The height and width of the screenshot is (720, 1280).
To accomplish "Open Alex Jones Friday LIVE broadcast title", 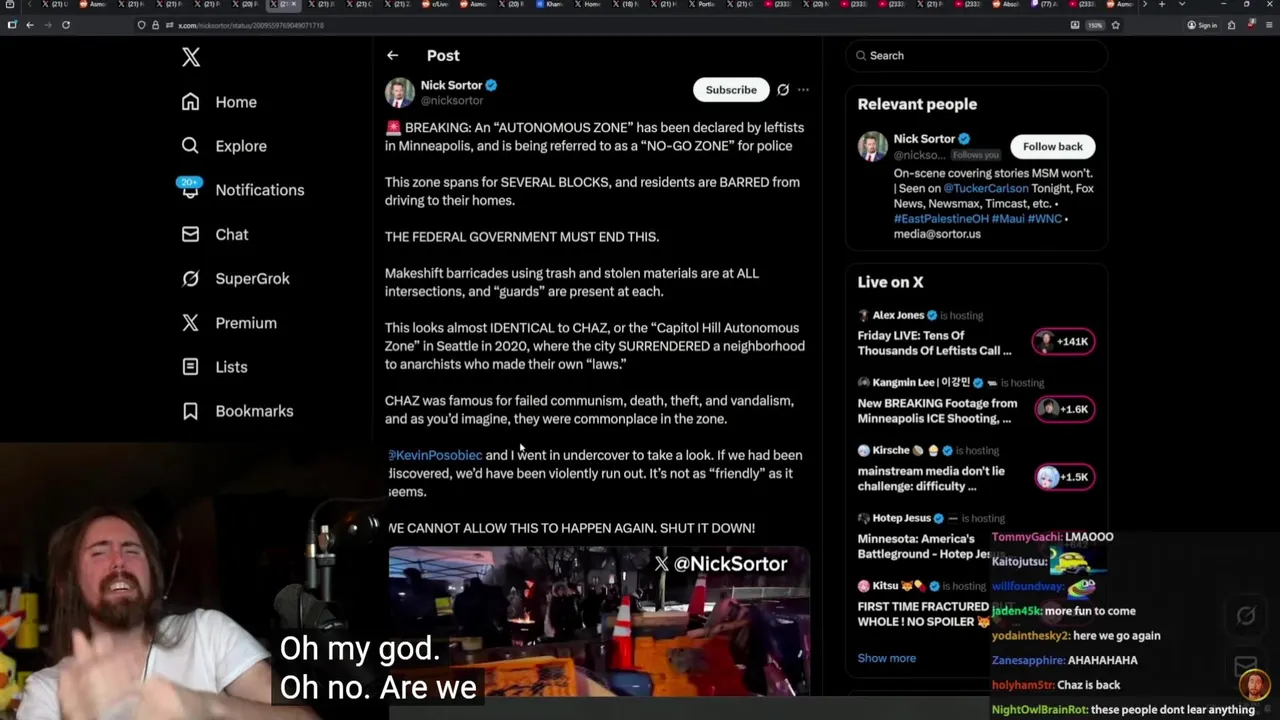I will tap(934, 343).
